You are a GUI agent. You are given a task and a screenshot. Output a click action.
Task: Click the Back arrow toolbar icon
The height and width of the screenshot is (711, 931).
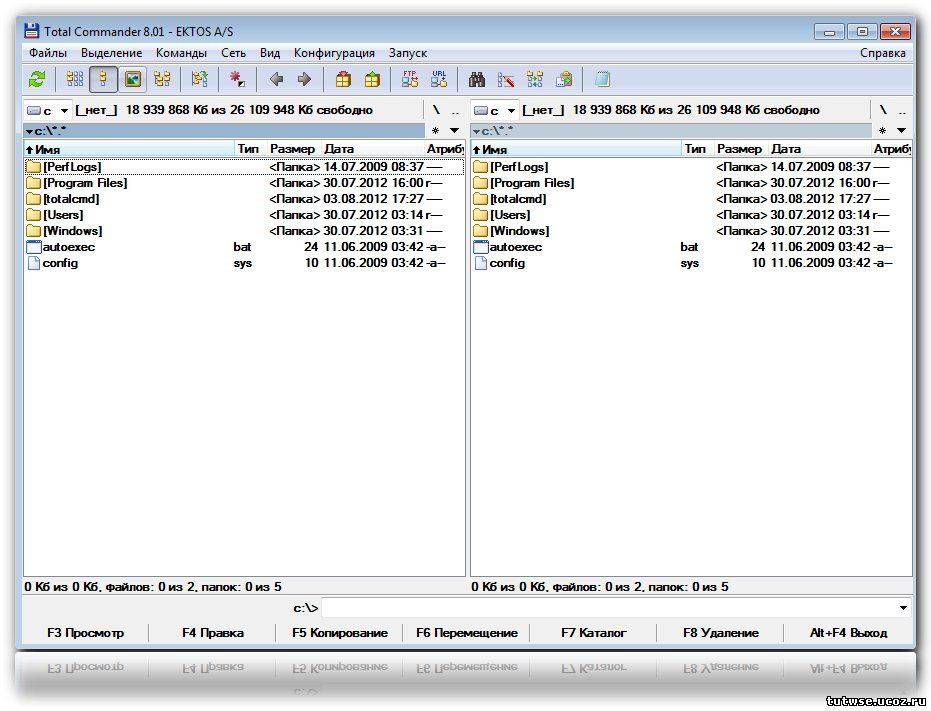(276, 79)
